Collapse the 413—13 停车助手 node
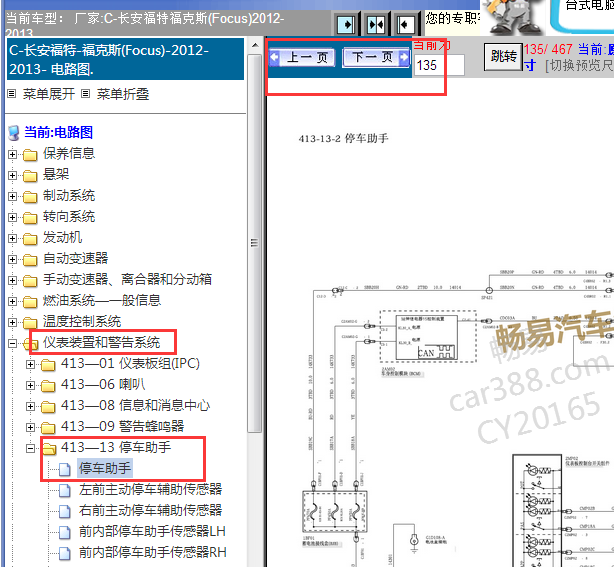The image size is (614, 567). point(30,449)
